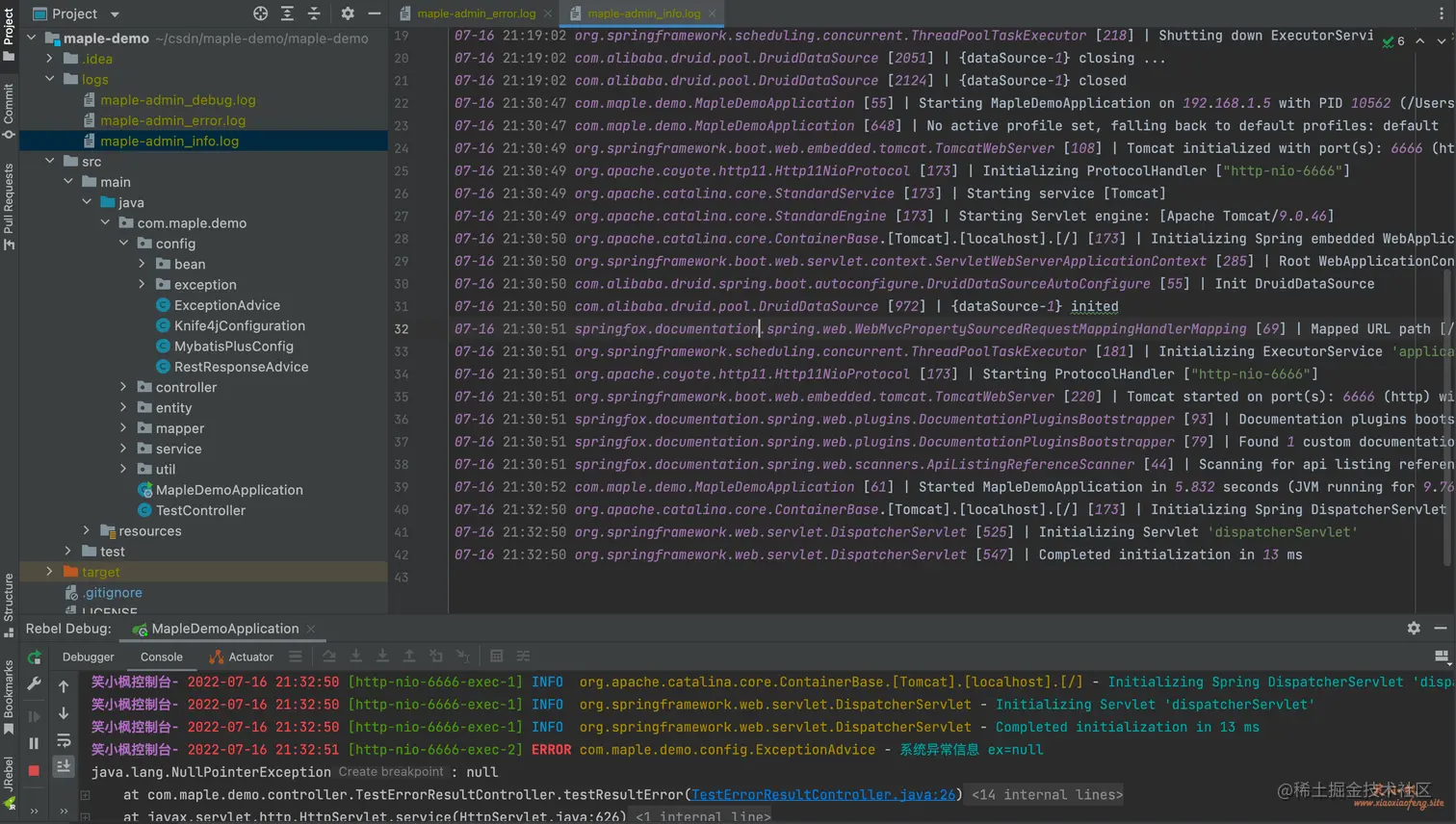1456x824 pixels.
Task: Click the Step Over icon
Action: pyautogui.click(x=329, y=657)
